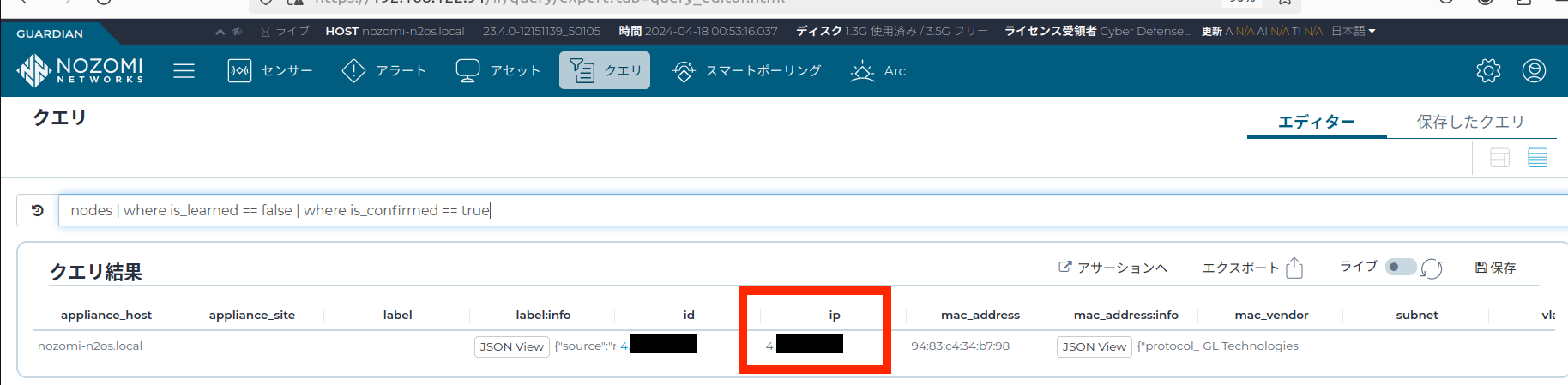The image size is (1568, 385).
Task: Click the refresh arrows icon beside live toggle
Action: tap(1432, 268)
